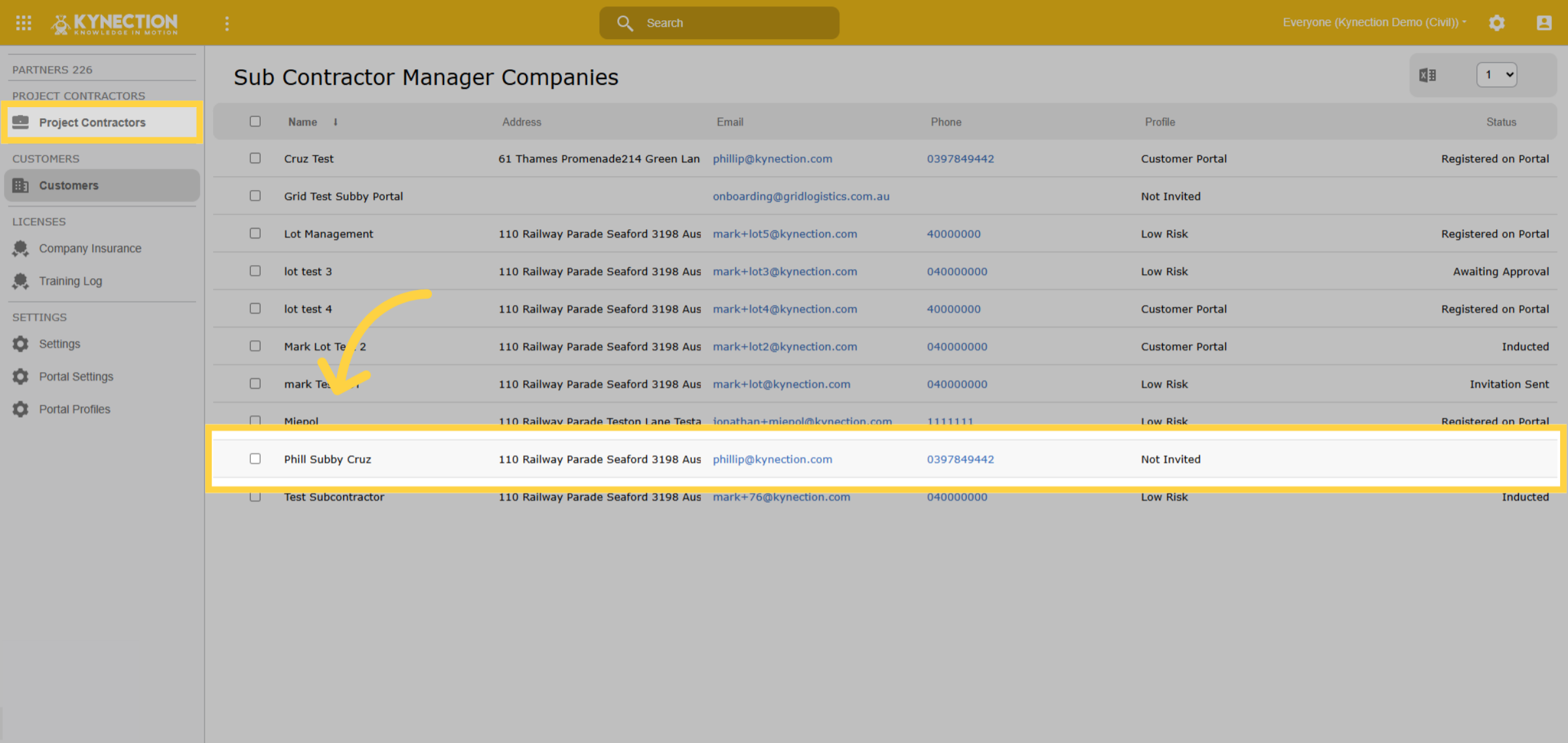Open the vertical three-dot menu
This screenshot has width=1568, height=743.
pos(227,24)
